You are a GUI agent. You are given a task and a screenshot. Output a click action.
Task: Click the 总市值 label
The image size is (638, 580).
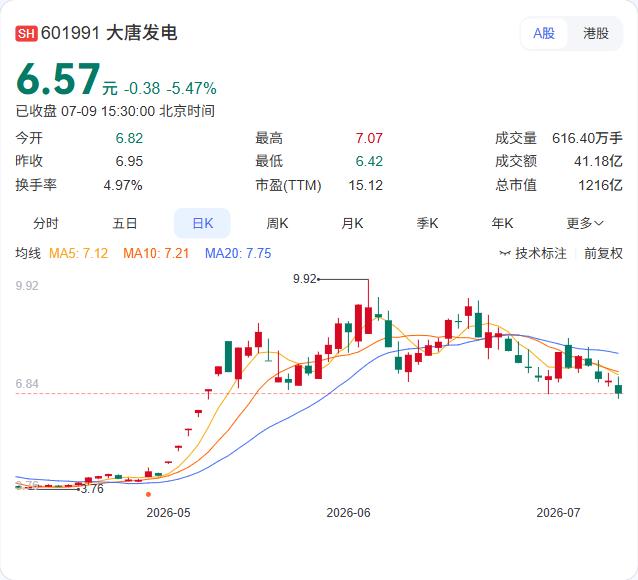(516, 186)
